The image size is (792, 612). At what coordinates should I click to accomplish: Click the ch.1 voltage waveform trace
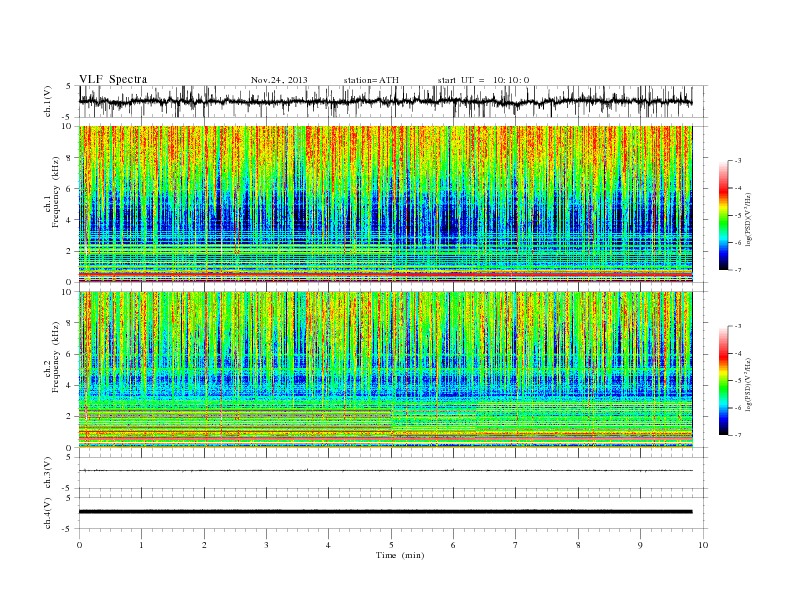[385, 101]
